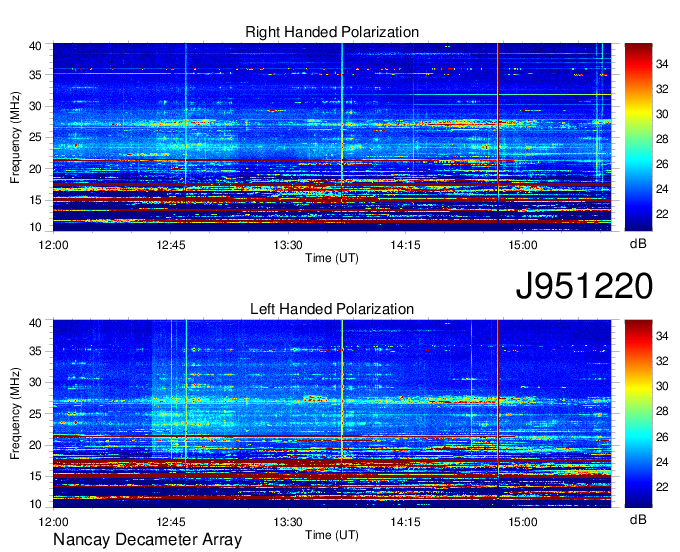
Task: Click the 12:00 tick label on top plot
Action: pyautogui.click(x=53, y=245)
